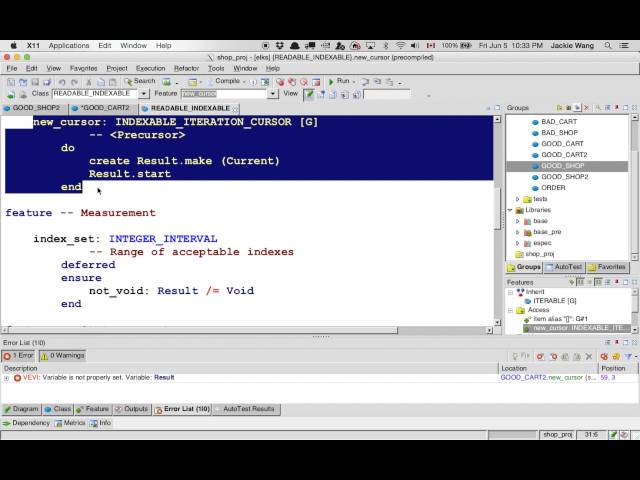Click the Cut scissors icon
Image resolution: width=640 pixels, height=480 pixels.
click(x=89, y=82)
